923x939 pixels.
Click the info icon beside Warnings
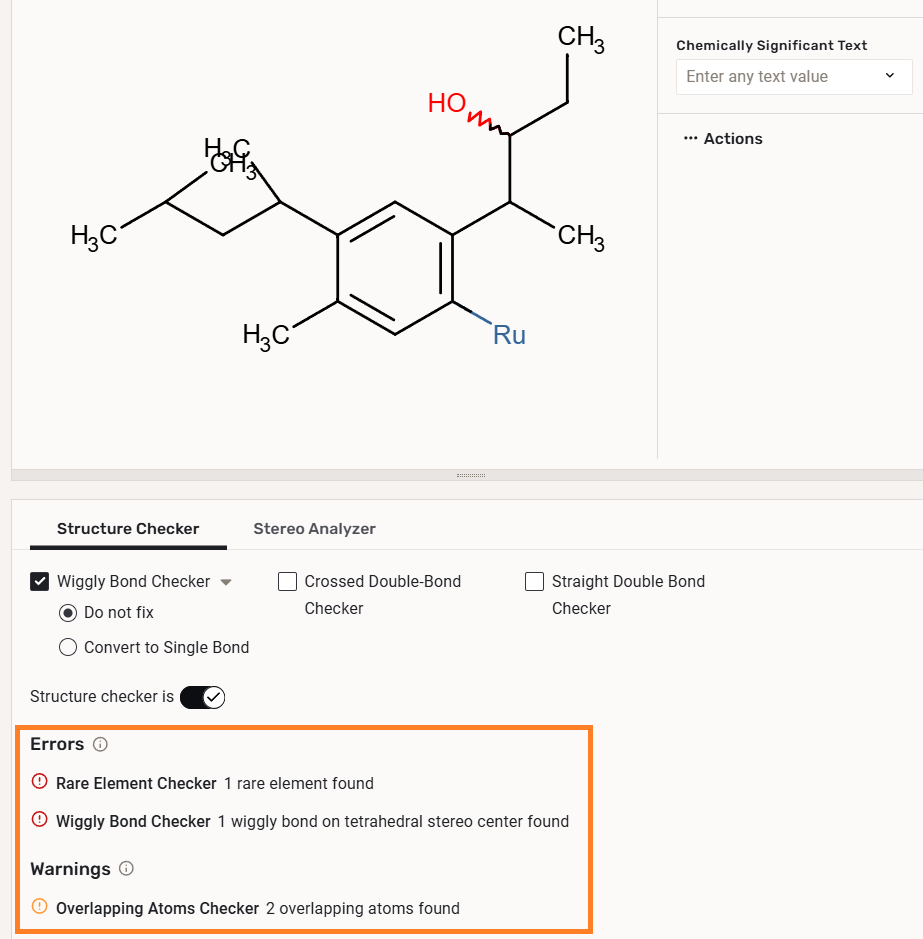pos(126,868)
